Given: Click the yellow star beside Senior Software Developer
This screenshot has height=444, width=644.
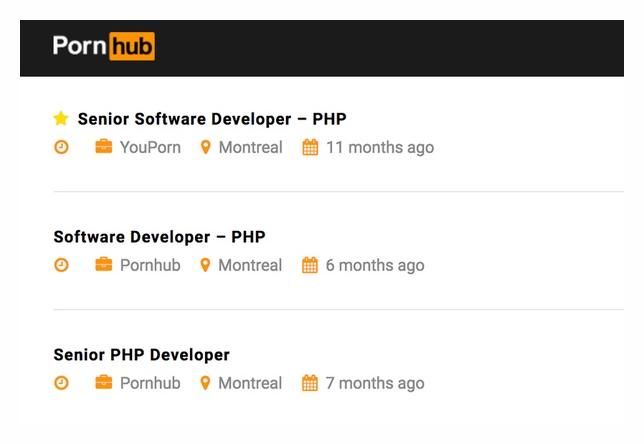Looking at the screenshot, I should click(x=61, y=118).
